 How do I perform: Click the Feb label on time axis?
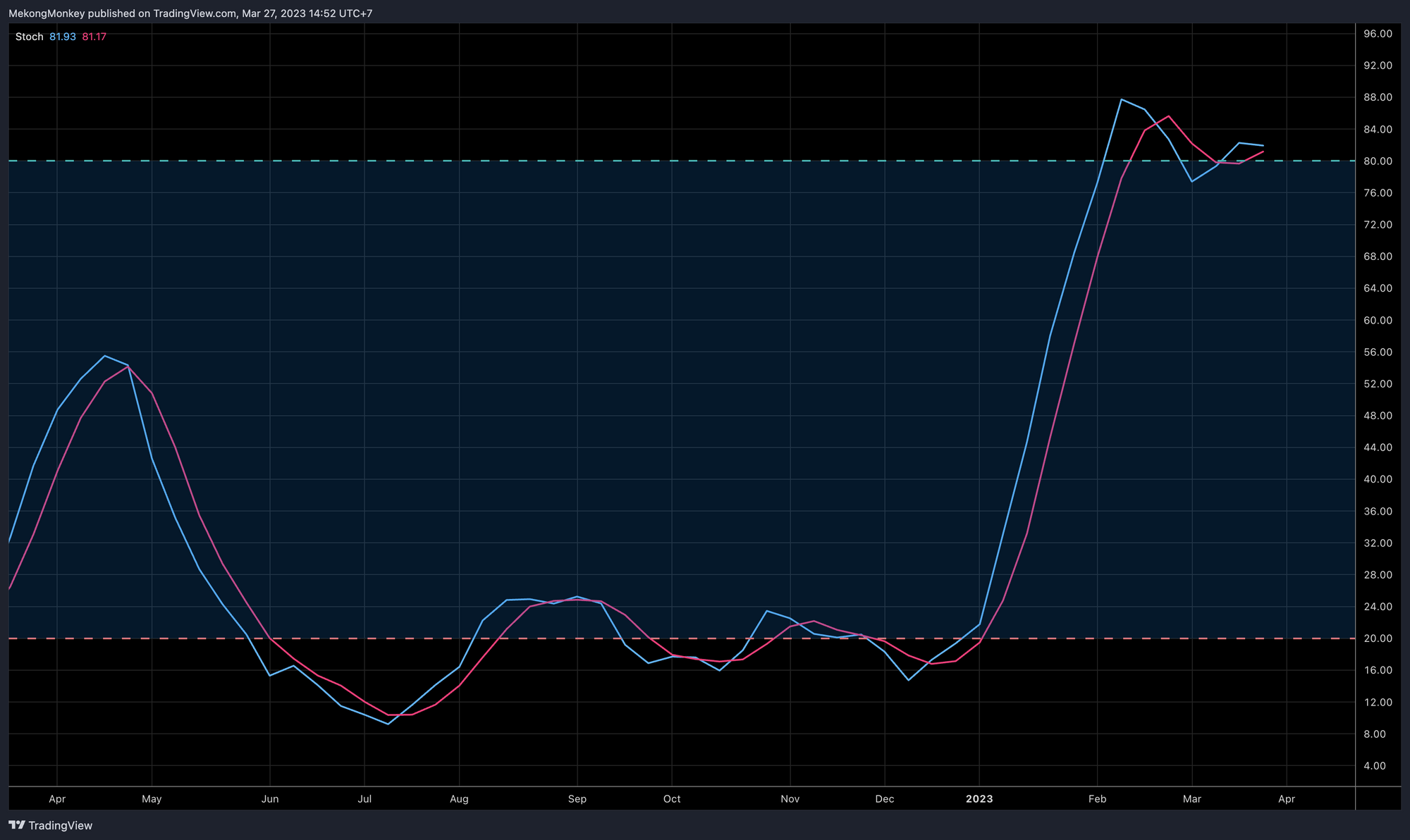coord(1098,799)
